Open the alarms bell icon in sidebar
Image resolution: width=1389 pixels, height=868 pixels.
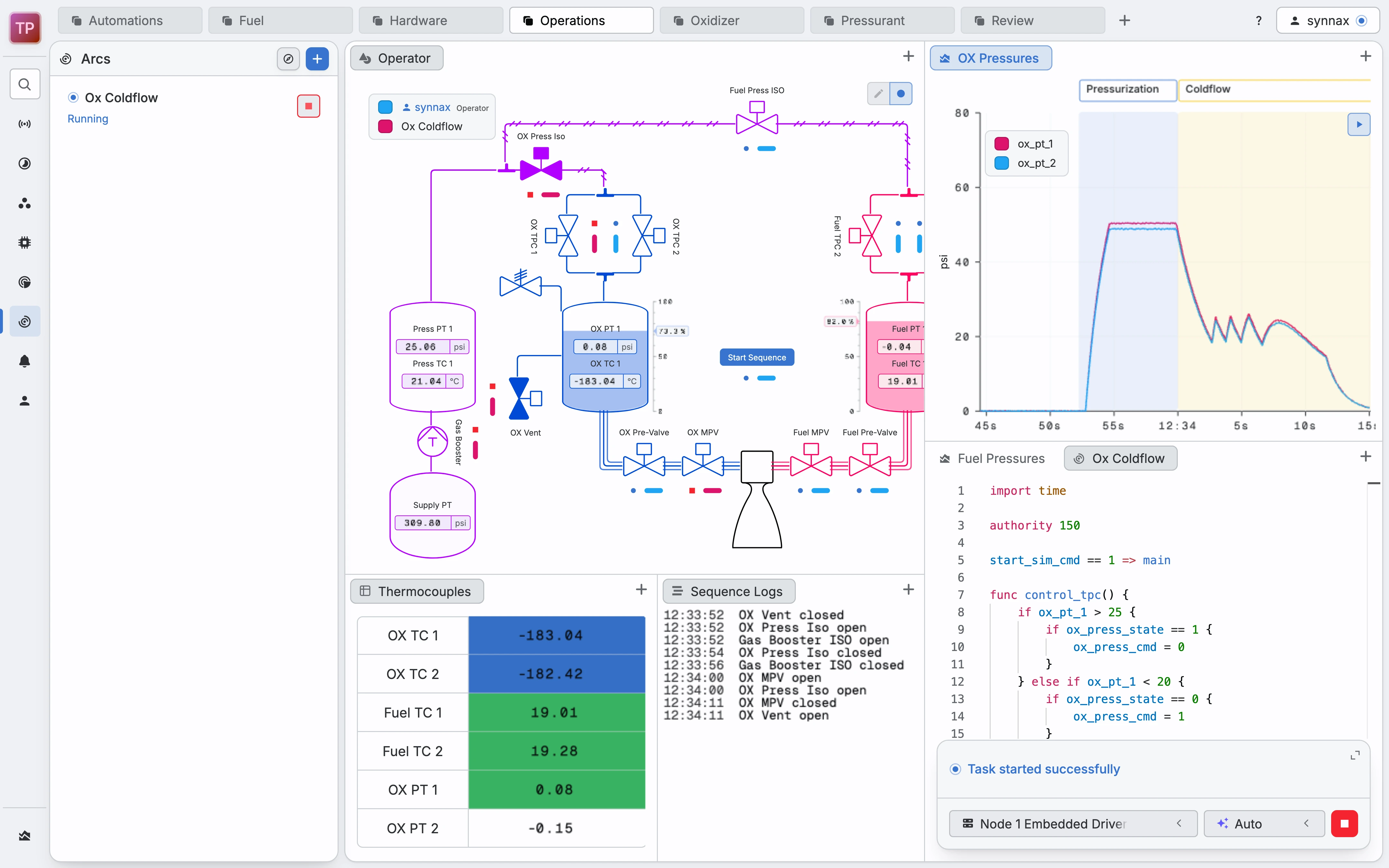coord(25,361)
